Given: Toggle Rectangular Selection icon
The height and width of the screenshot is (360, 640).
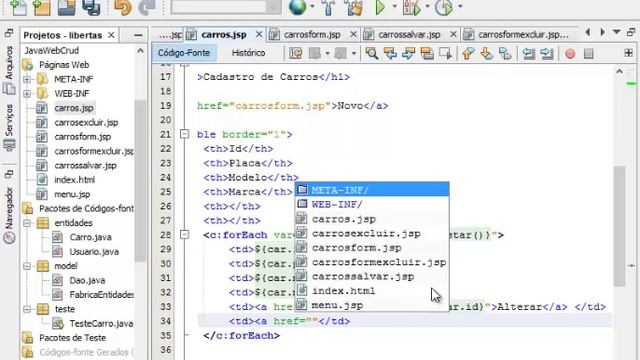Looking at the screenshot, I should click(445, 53).
